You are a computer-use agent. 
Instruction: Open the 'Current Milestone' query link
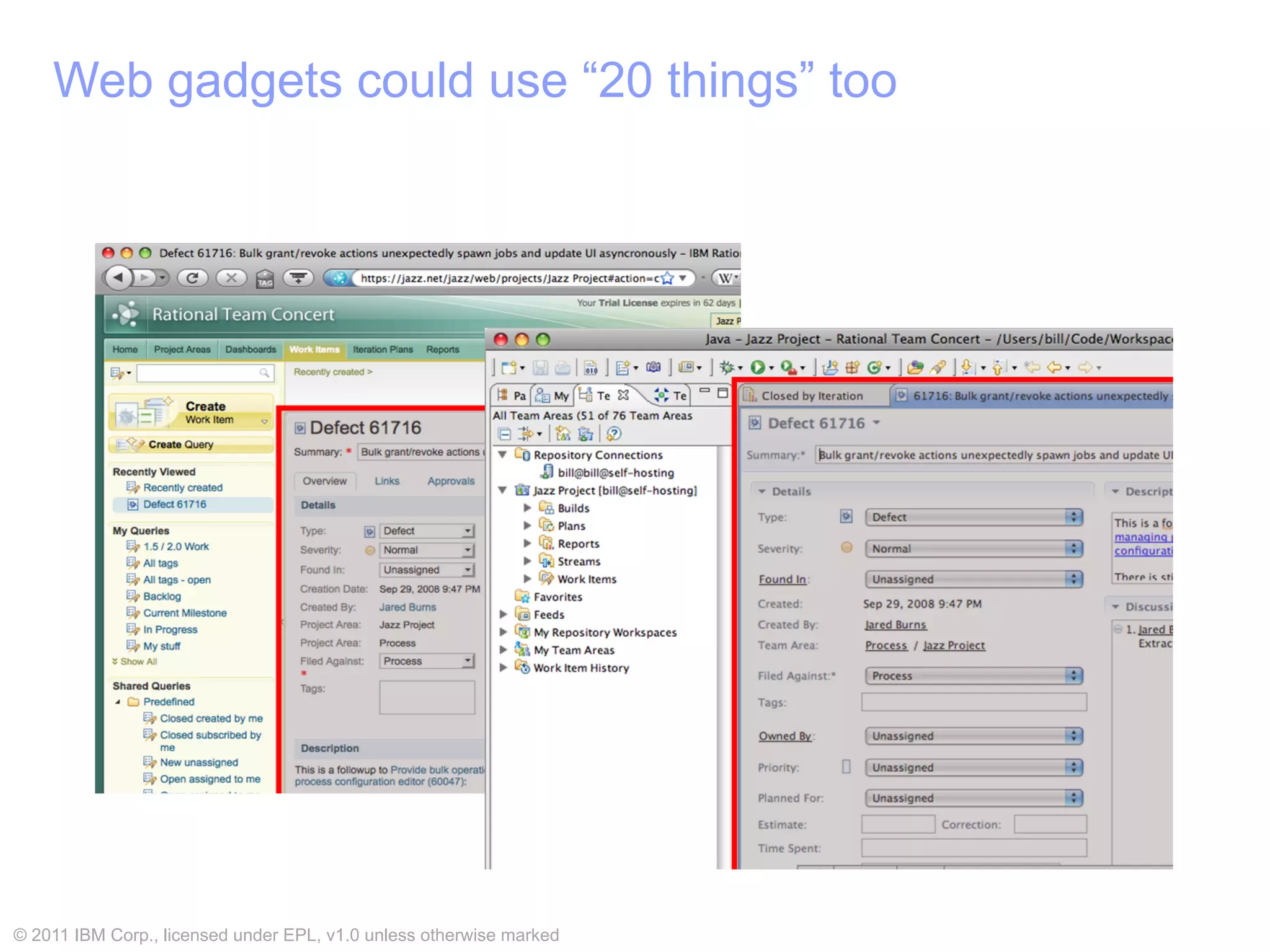coord(185,613)
